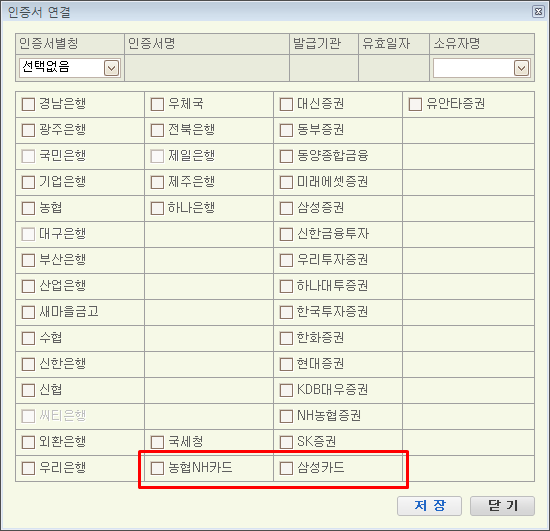Click the 닫기 close button
The width and height of the screenshot is (550, 531).
pos(502,505)
